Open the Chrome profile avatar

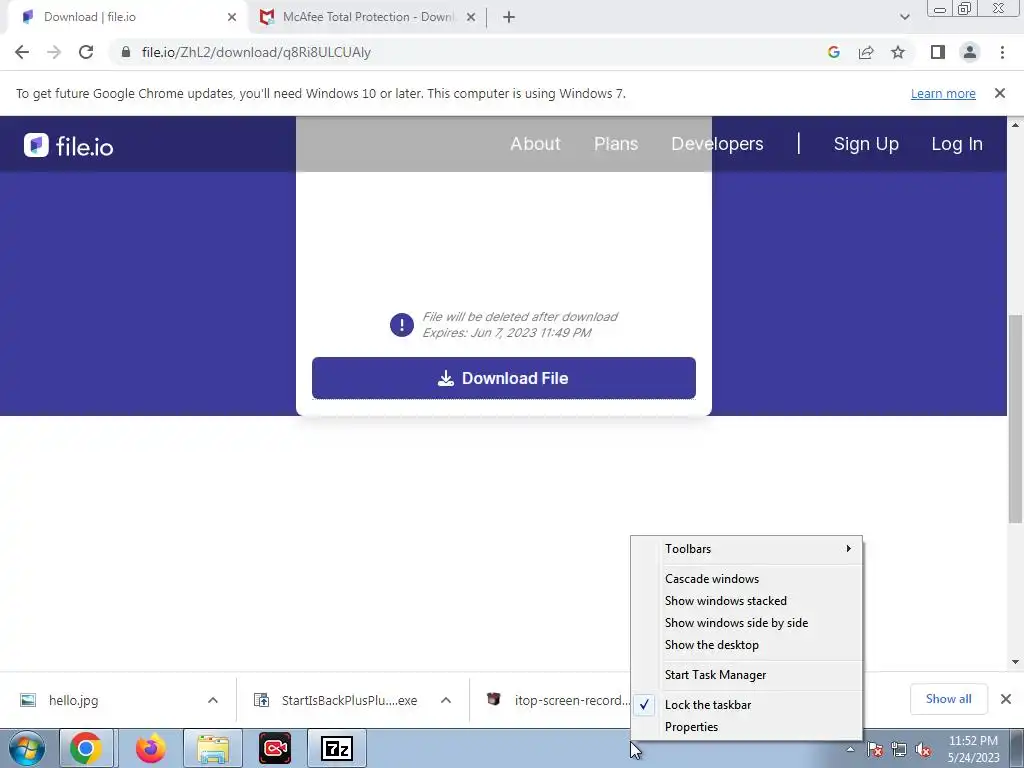tap(970, 52)
